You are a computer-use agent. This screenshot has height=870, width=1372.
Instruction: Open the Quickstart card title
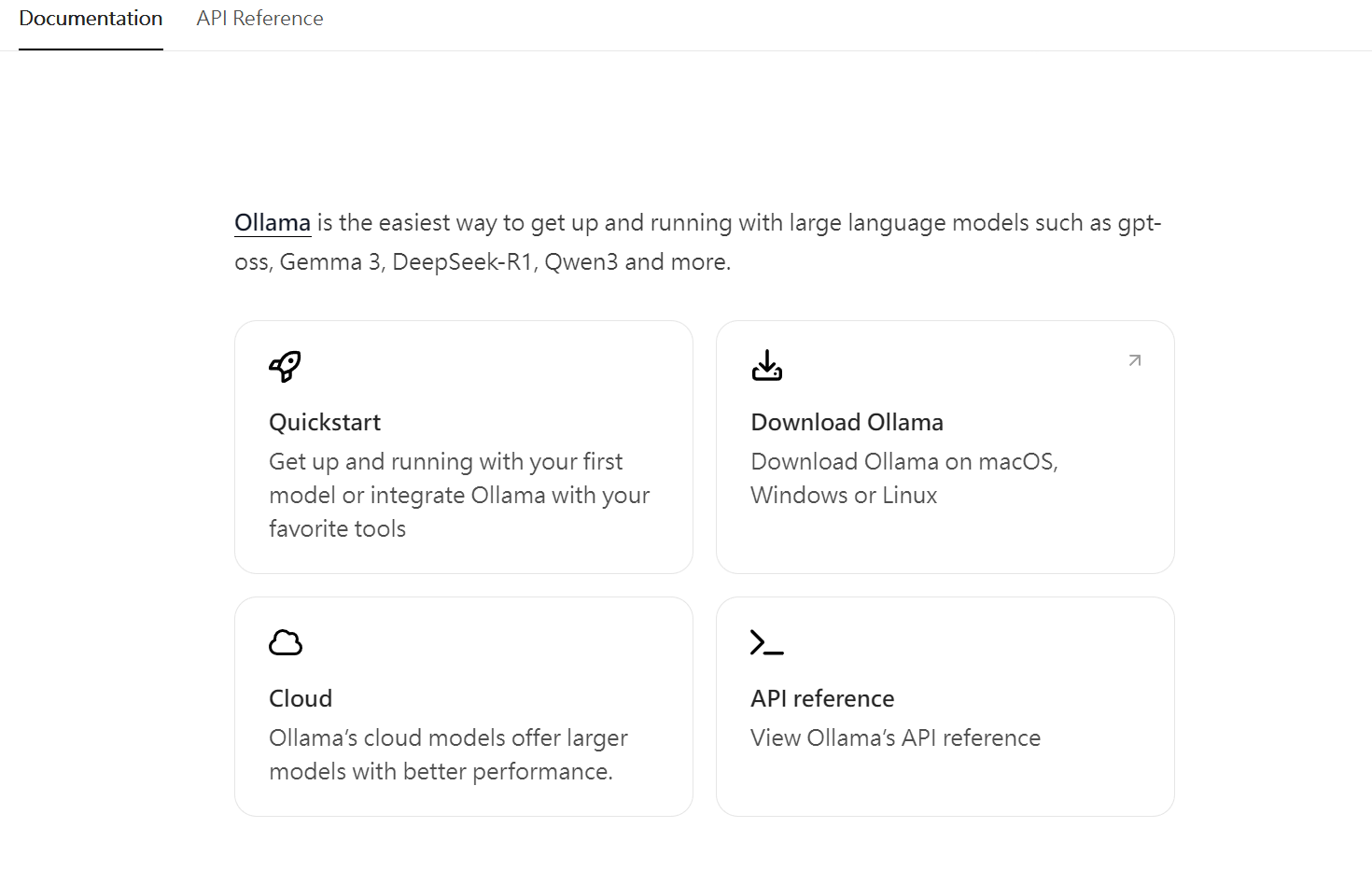click(x=325, y=422)
